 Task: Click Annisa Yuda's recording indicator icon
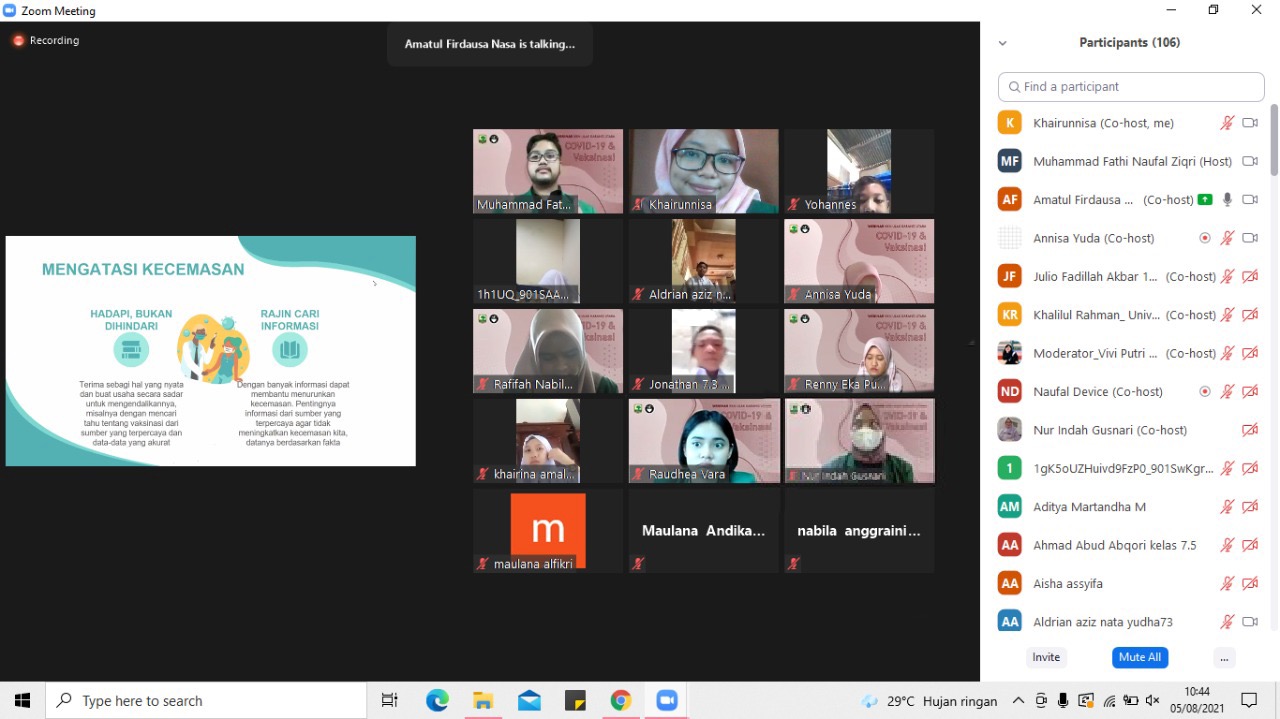coord(1205,238)
